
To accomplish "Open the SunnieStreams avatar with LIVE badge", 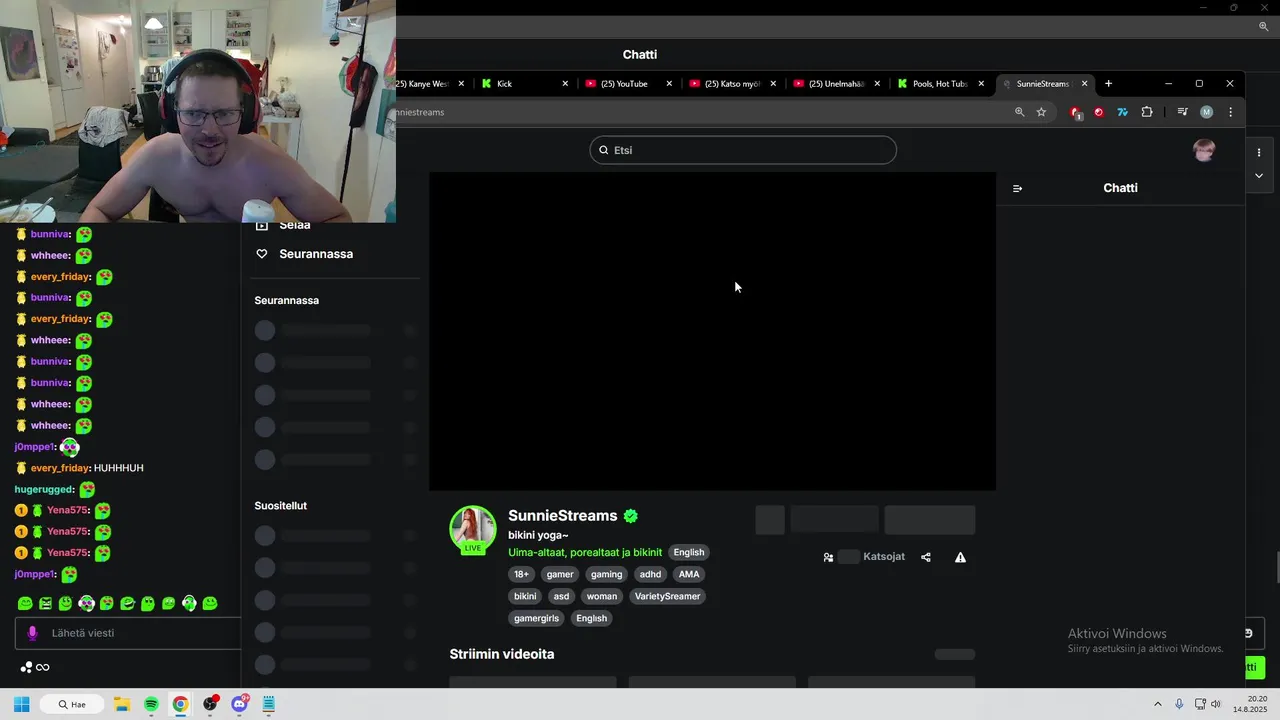I will pyautogui.click(x=473, y=529).
